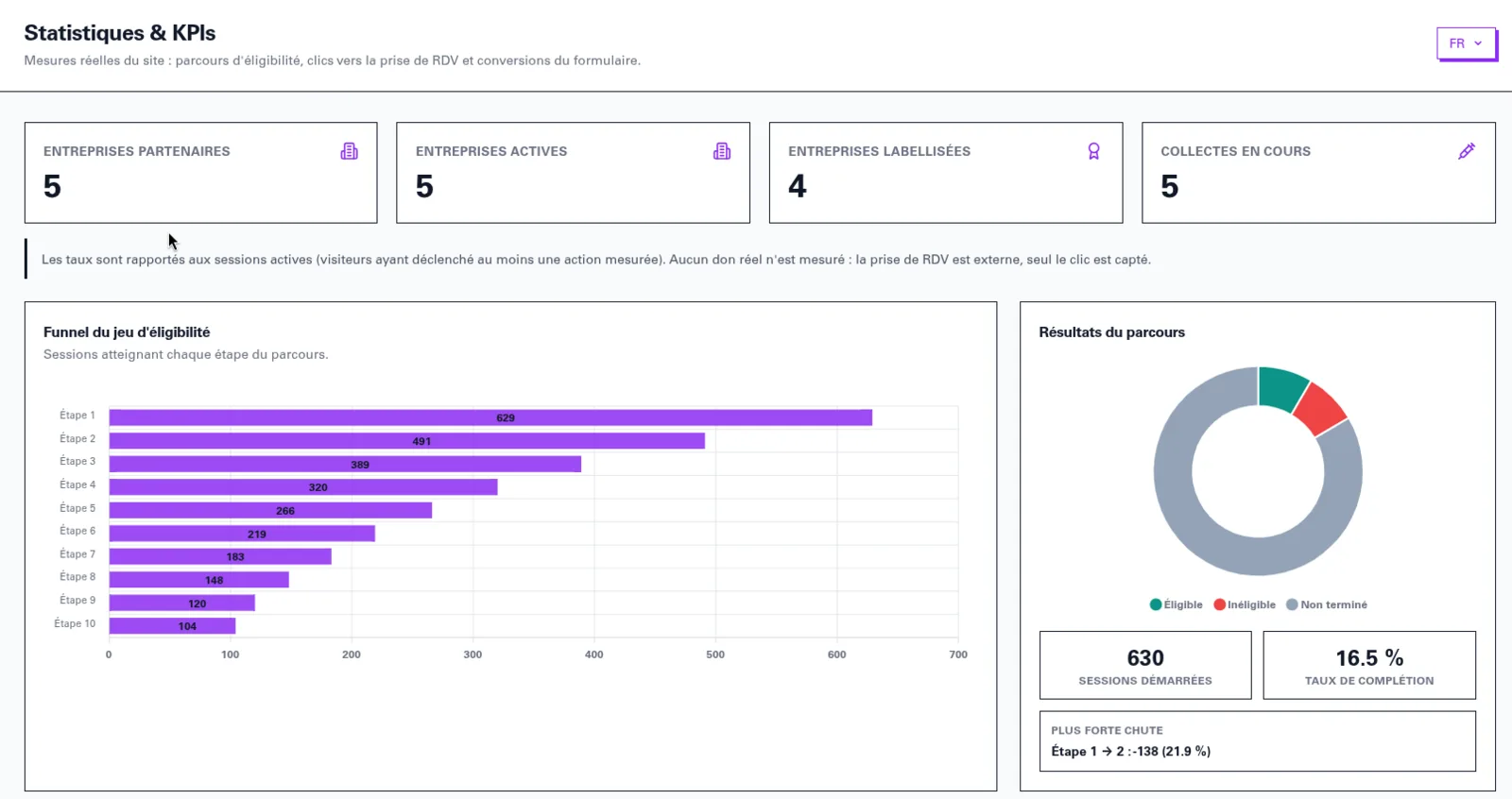Click the value 4 in Entreprises Labellisées
The image size is (1512, 799).
798,187
